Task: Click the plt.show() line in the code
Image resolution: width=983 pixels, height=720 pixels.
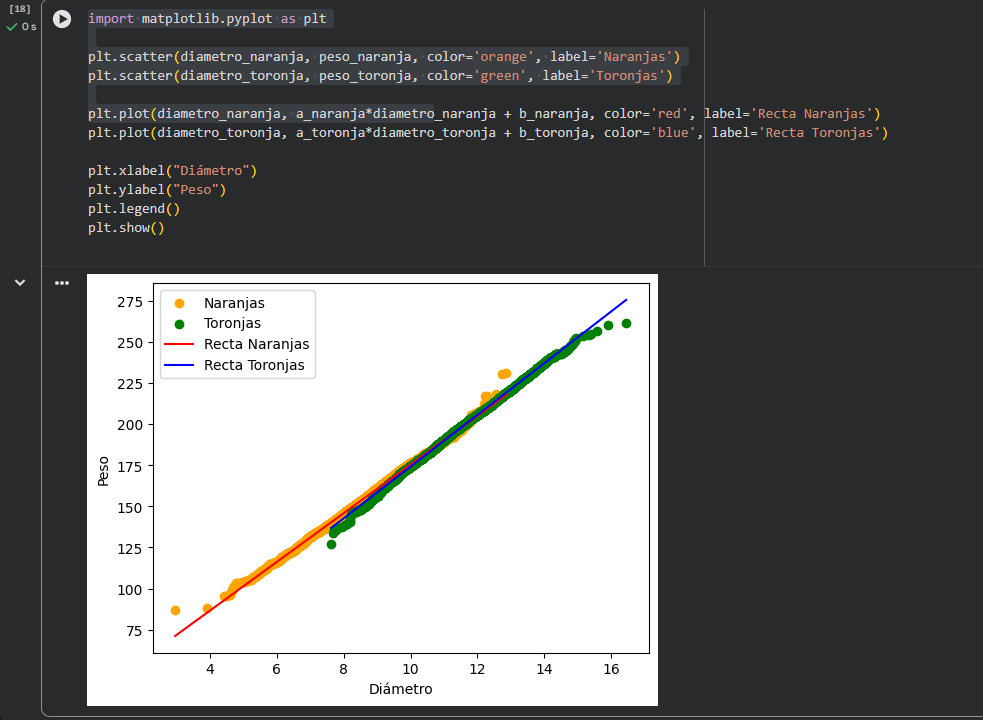Action: coord(125,228)
